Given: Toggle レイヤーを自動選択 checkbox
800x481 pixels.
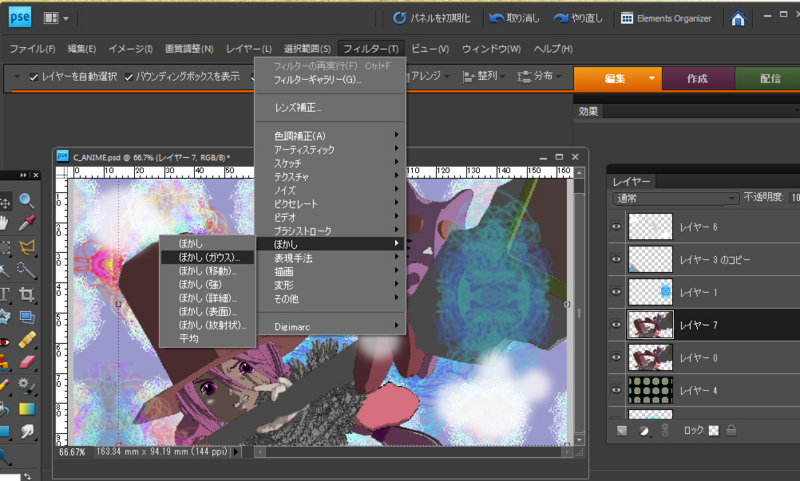Looking at the screenshot, I should (34, 77).
